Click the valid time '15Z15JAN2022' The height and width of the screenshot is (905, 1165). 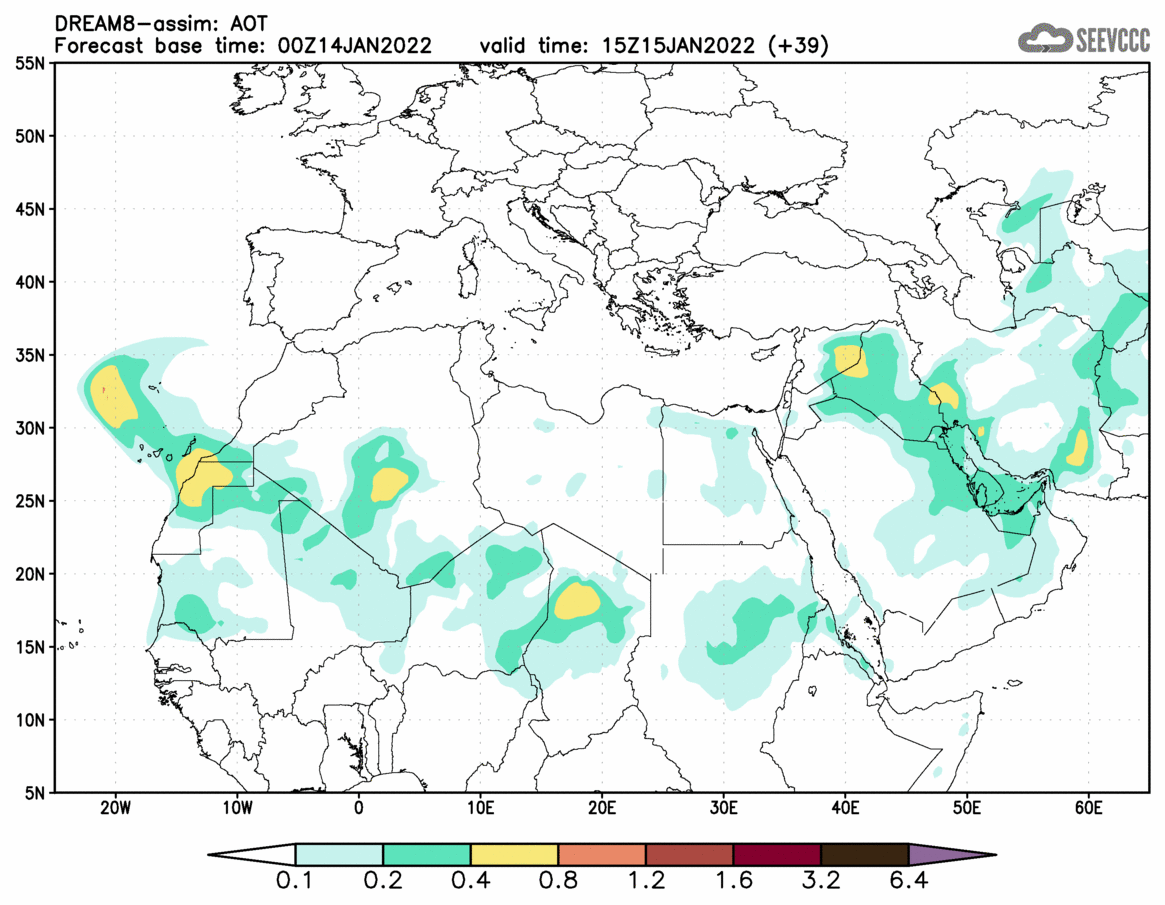[678, 46]
